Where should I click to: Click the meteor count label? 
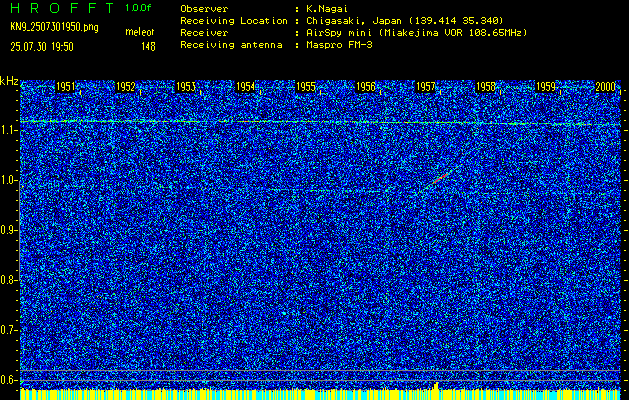(140, 32)
